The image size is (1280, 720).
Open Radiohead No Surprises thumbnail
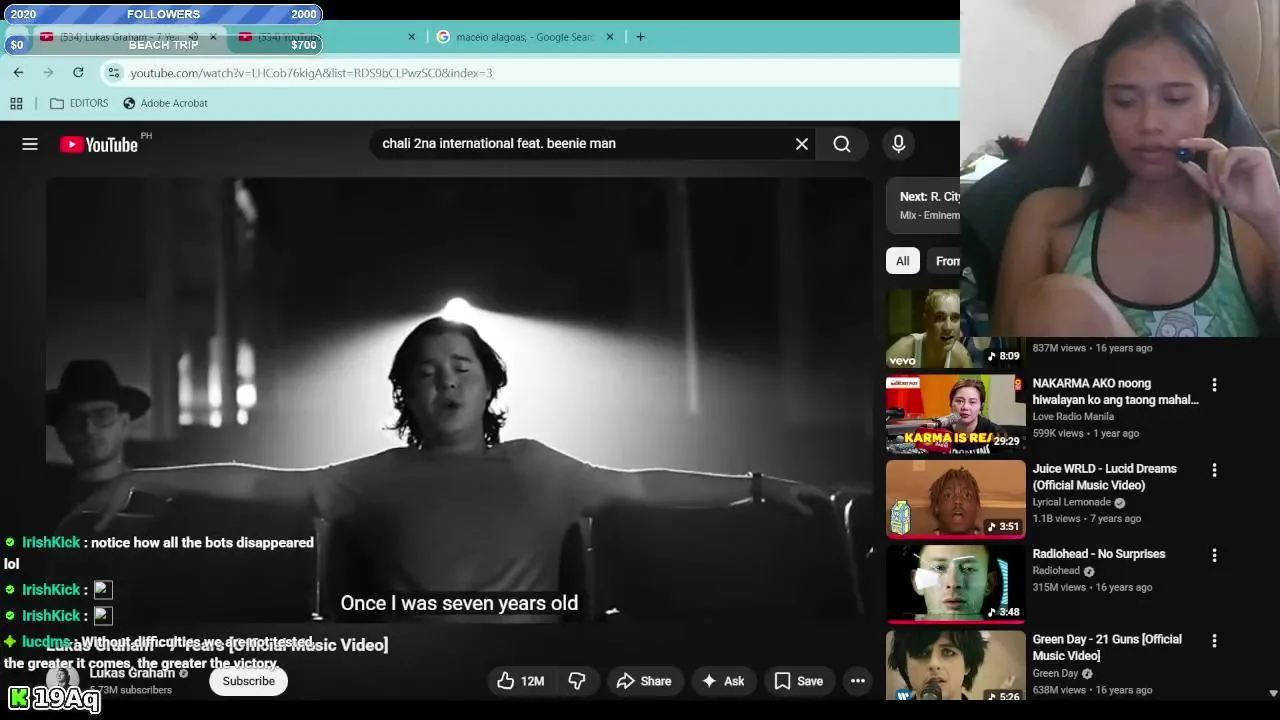pos(955,584)
